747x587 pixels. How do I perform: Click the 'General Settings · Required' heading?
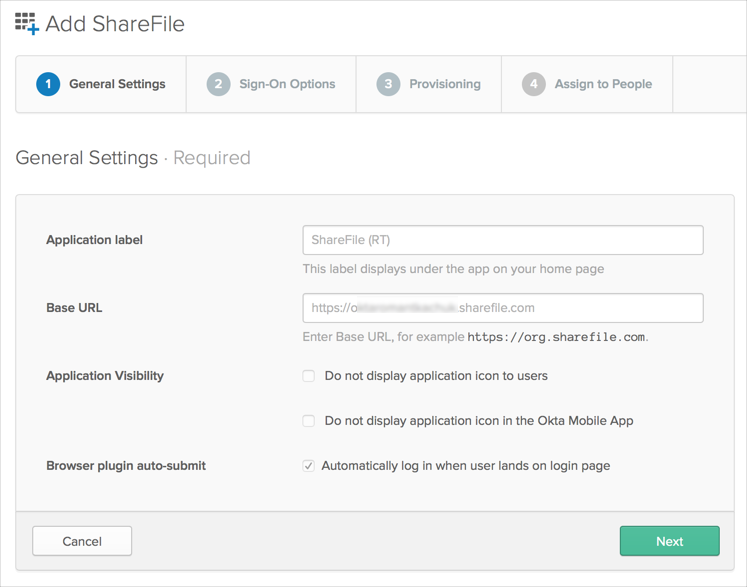(133, 158)
